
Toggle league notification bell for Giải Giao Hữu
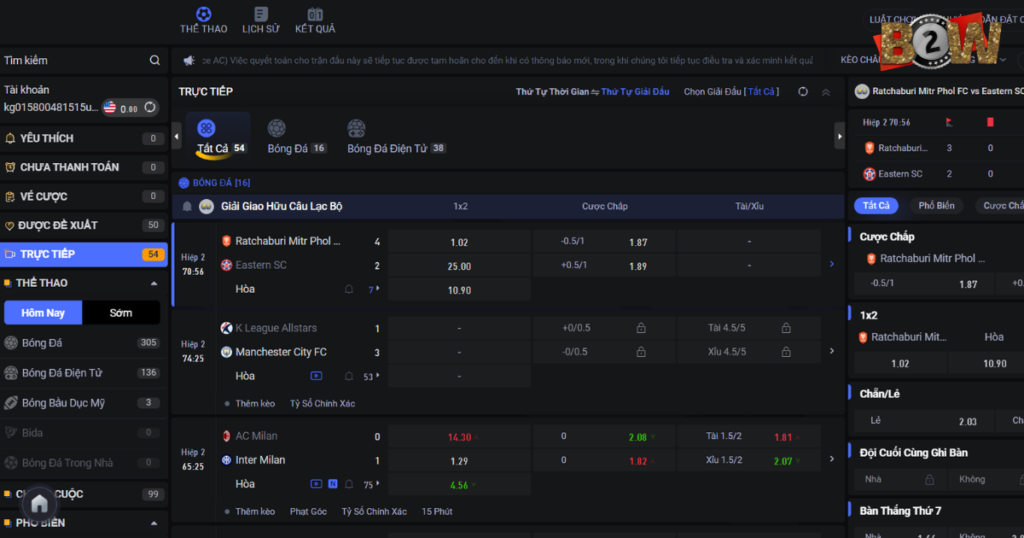(187, 206)
